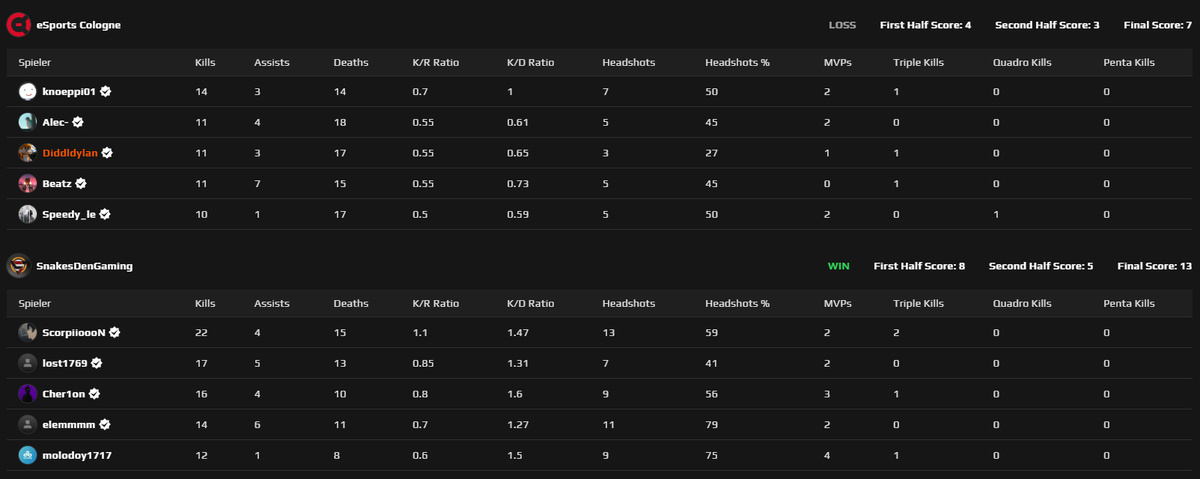Click Quadro Kills header in SnakesDenGaming table
1200x479 pixels.
tap(1022, 303)
